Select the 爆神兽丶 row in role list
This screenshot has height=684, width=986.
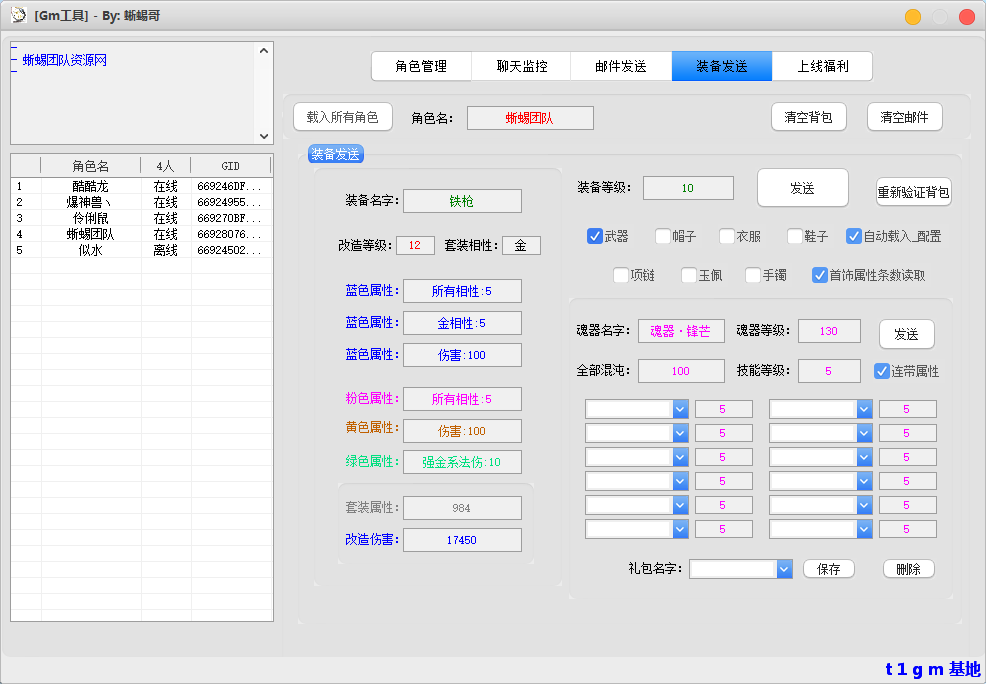pyautogui.click(x=142, y=202)
